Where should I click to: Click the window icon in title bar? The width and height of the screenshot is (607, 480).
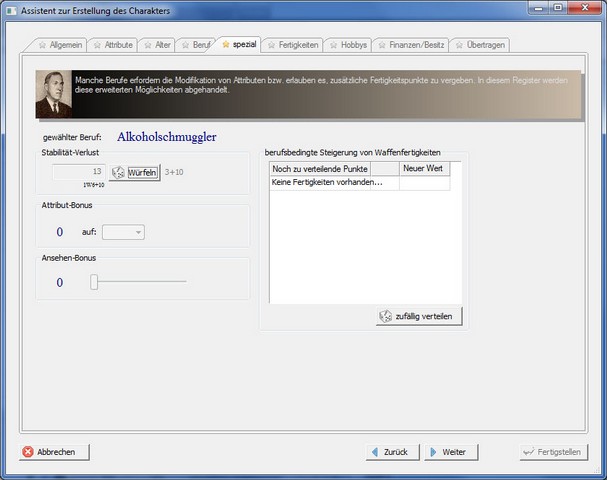11,10
